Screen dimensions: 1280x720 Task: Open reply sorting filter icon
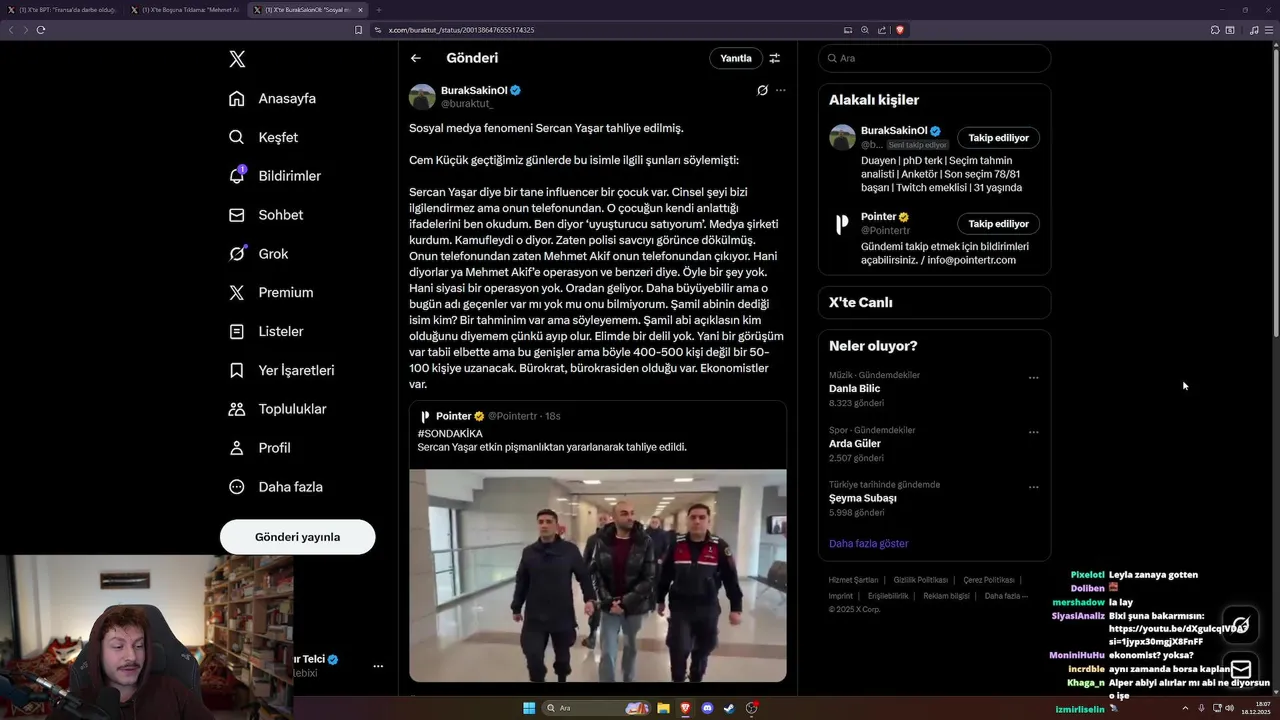774,58
